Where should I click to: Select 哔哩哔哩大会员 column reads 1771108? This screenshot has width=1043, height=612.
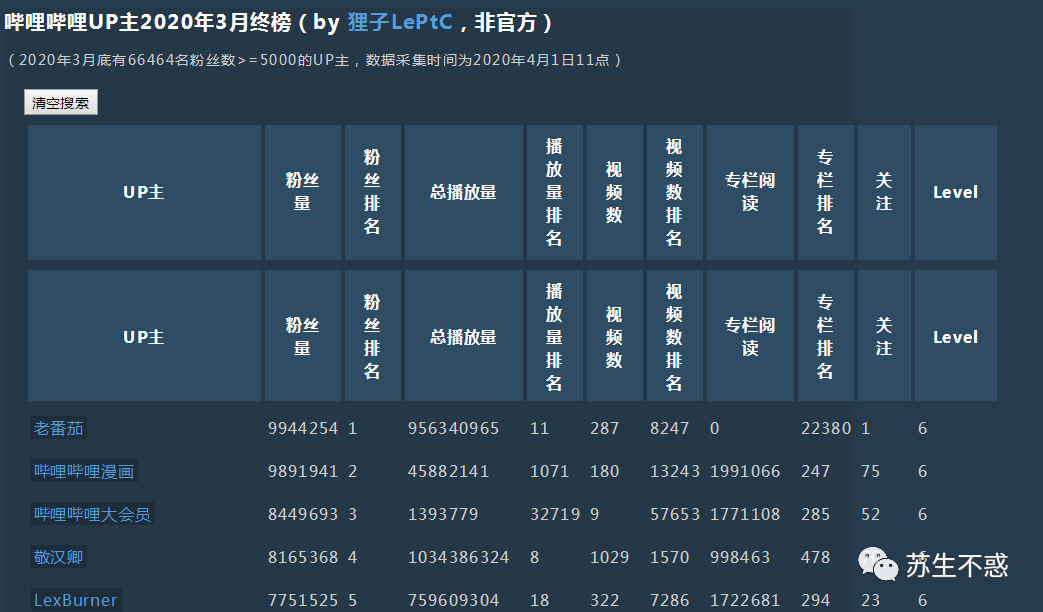point(745,514)
